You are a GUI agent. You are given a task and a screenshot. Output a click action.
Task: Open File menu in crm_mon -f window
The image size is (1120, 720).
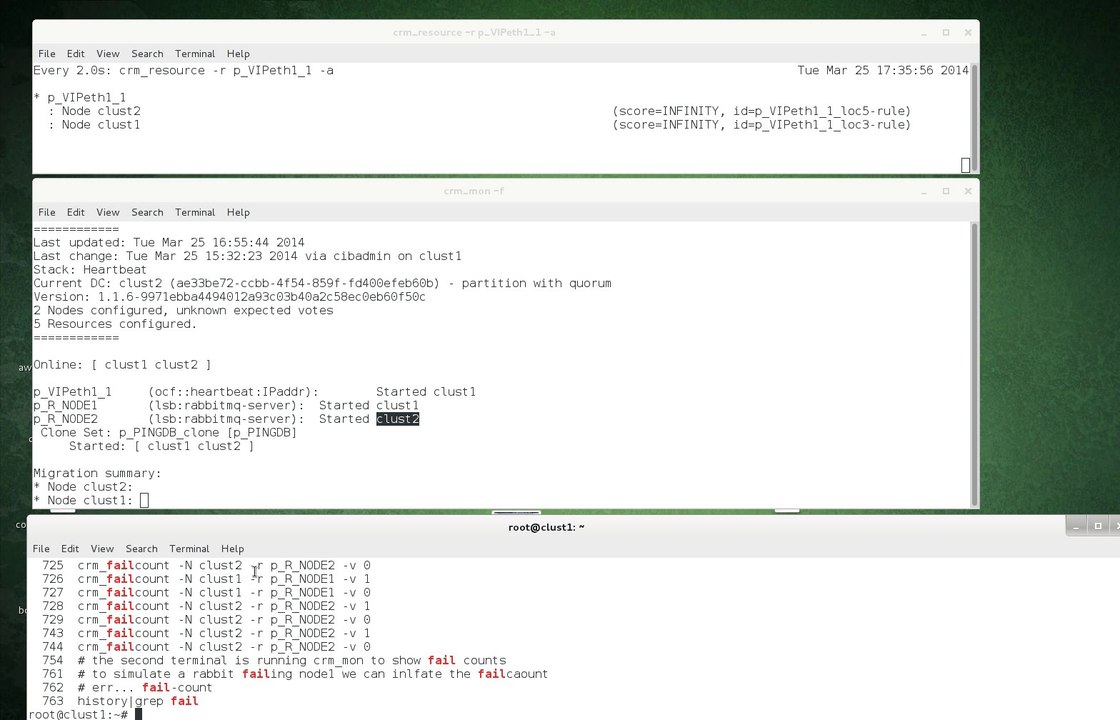(x=46, y=212)
